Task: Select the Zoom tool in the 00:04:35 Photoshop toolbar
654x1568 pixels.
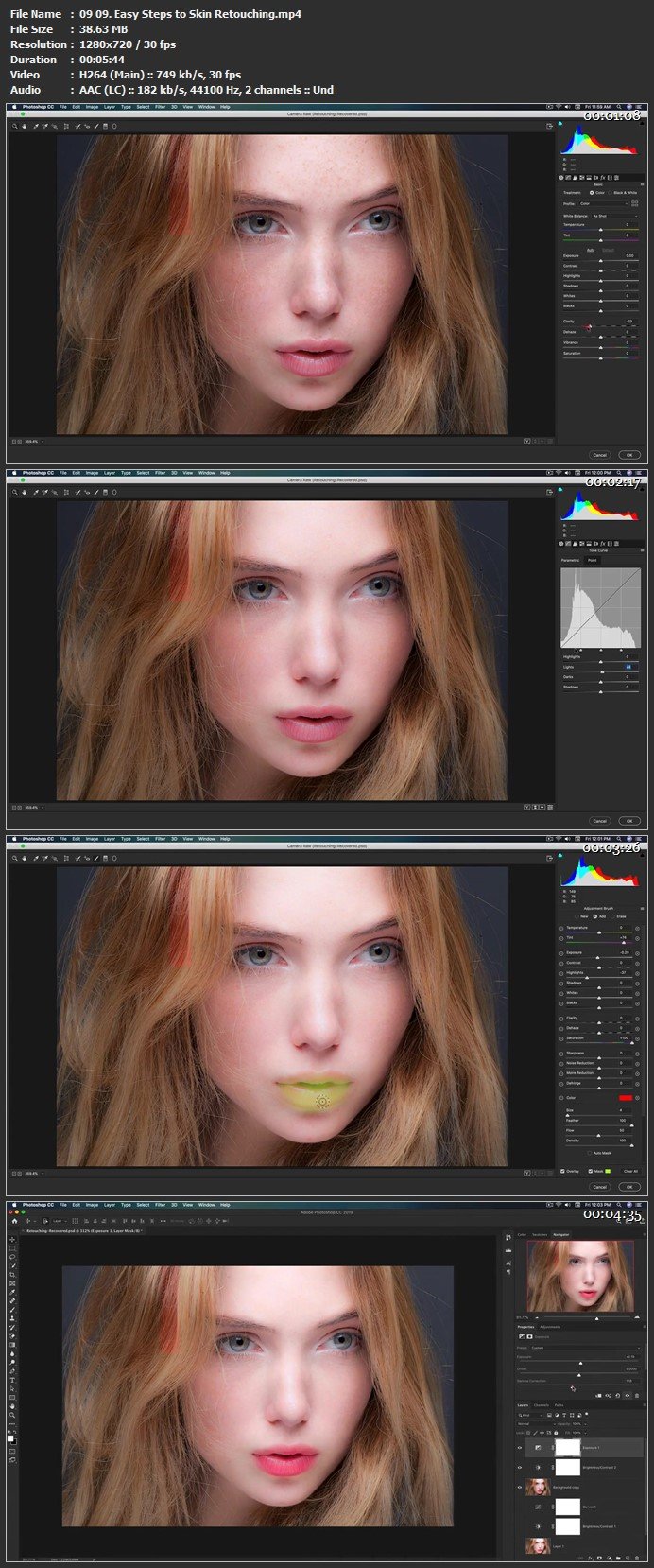Action: tap(12, 1415)
